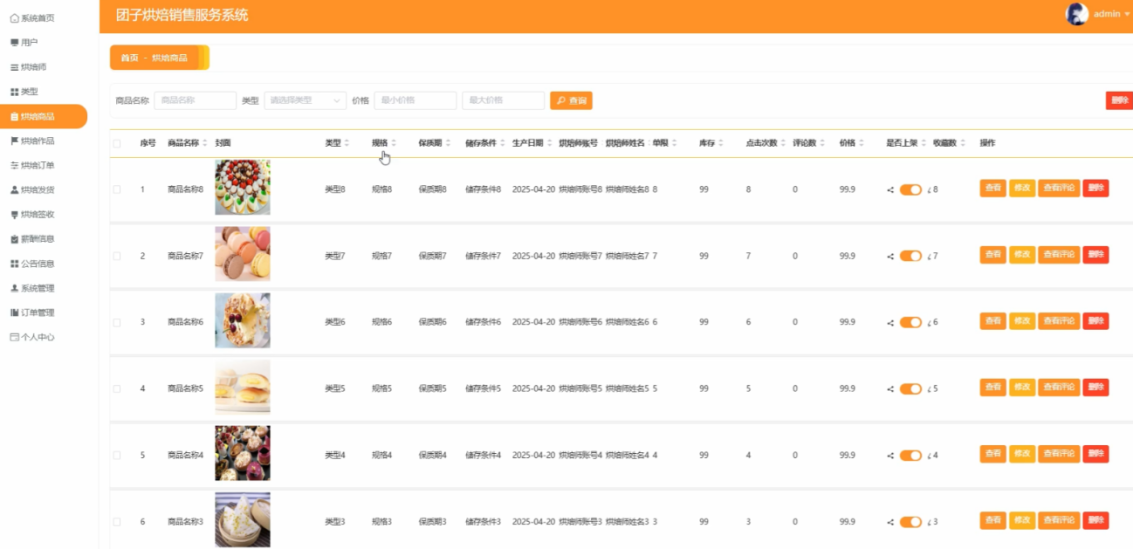Toggle 是否上架 switch for 商品名称4
Viewport: 1133px width, 550px height.
[x=910, y=455]
